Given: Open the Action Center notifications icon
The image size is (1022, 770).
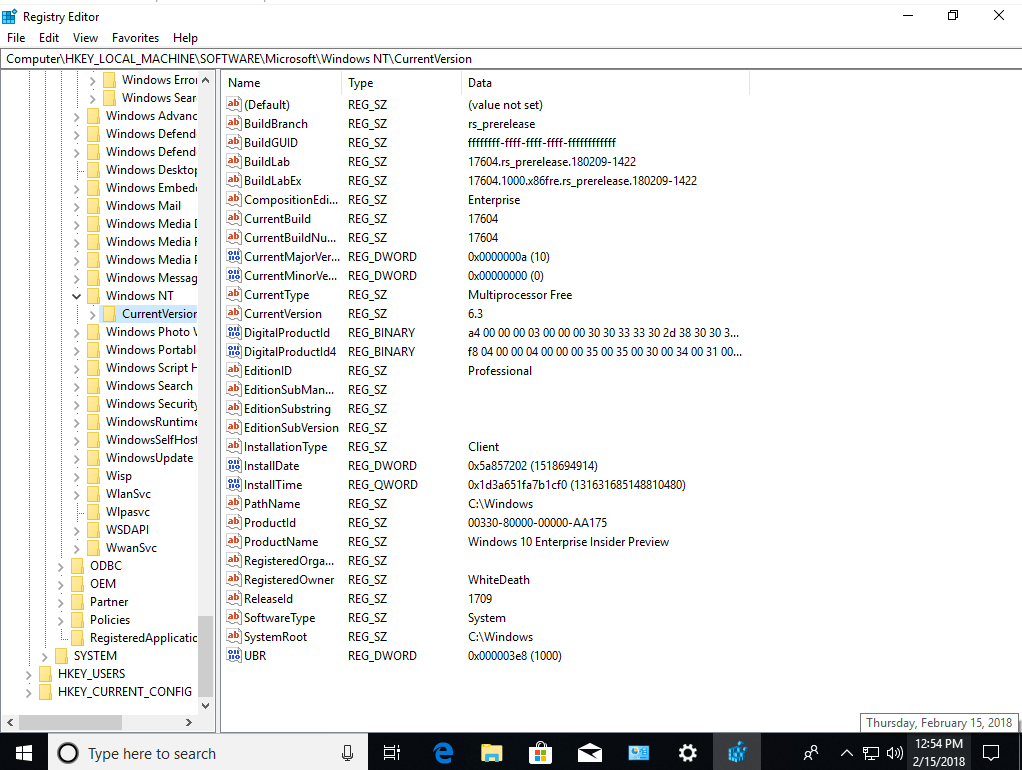Looking at the screenshot, I should point(991,753).
